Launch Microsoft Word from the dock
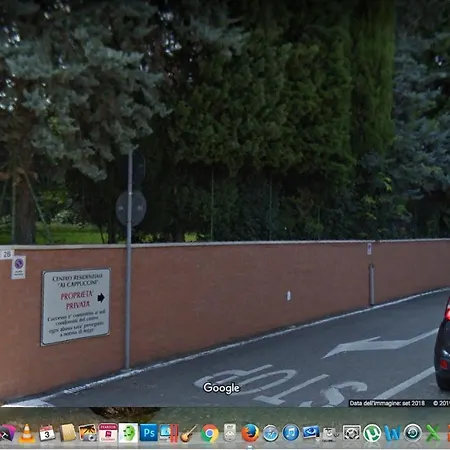Screen dimensions: 450x450 pos(392,433)
